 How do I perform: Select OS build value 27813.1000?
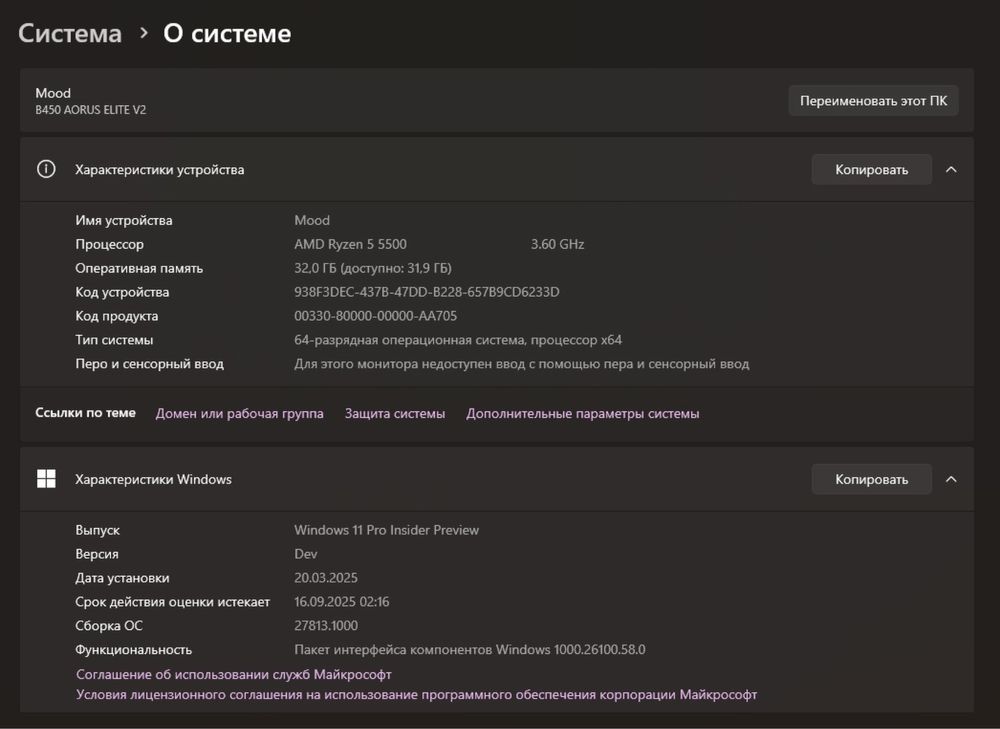tap(326, 626)
